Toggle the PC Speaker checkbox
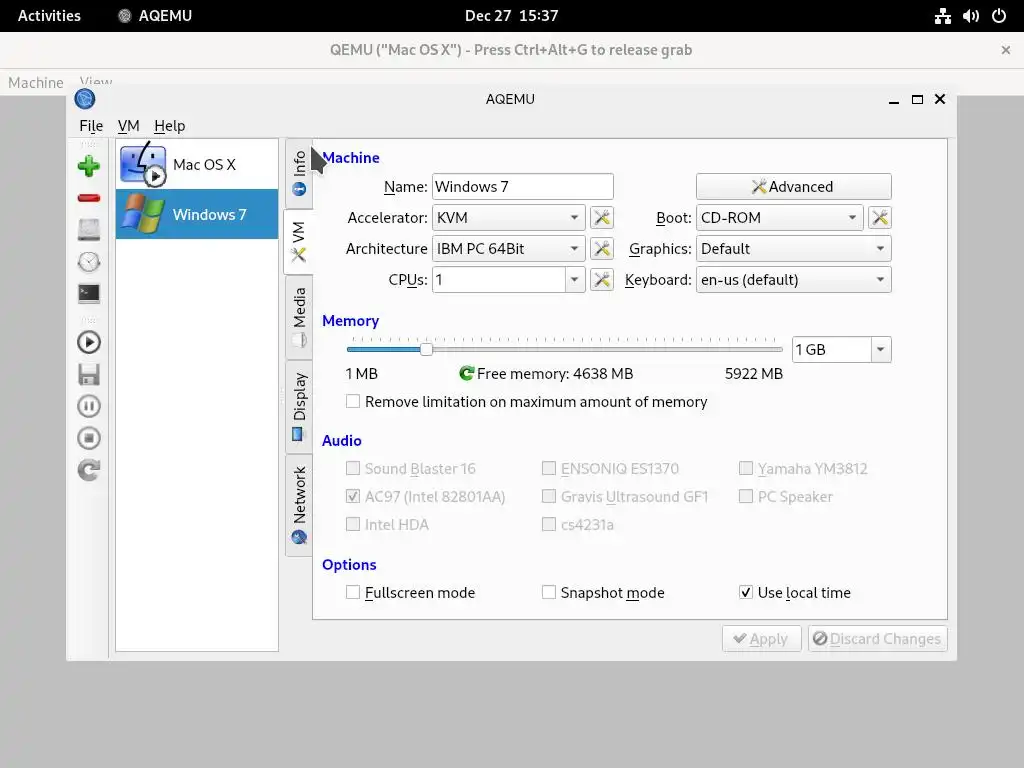The height and width of the screenshot is (768, 1024). click(746, 496)
